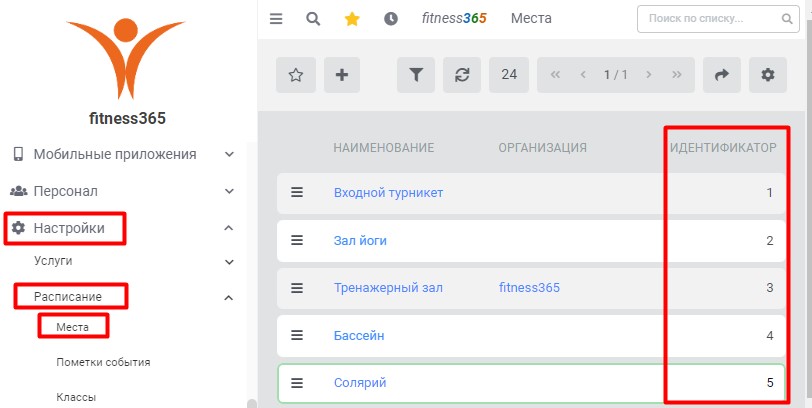Sort by 'ОРГАНИЗАЦИЯ' column header
The width and height of the screenshot is (812, 408).
pyautogui.click(x=543, y=148)
